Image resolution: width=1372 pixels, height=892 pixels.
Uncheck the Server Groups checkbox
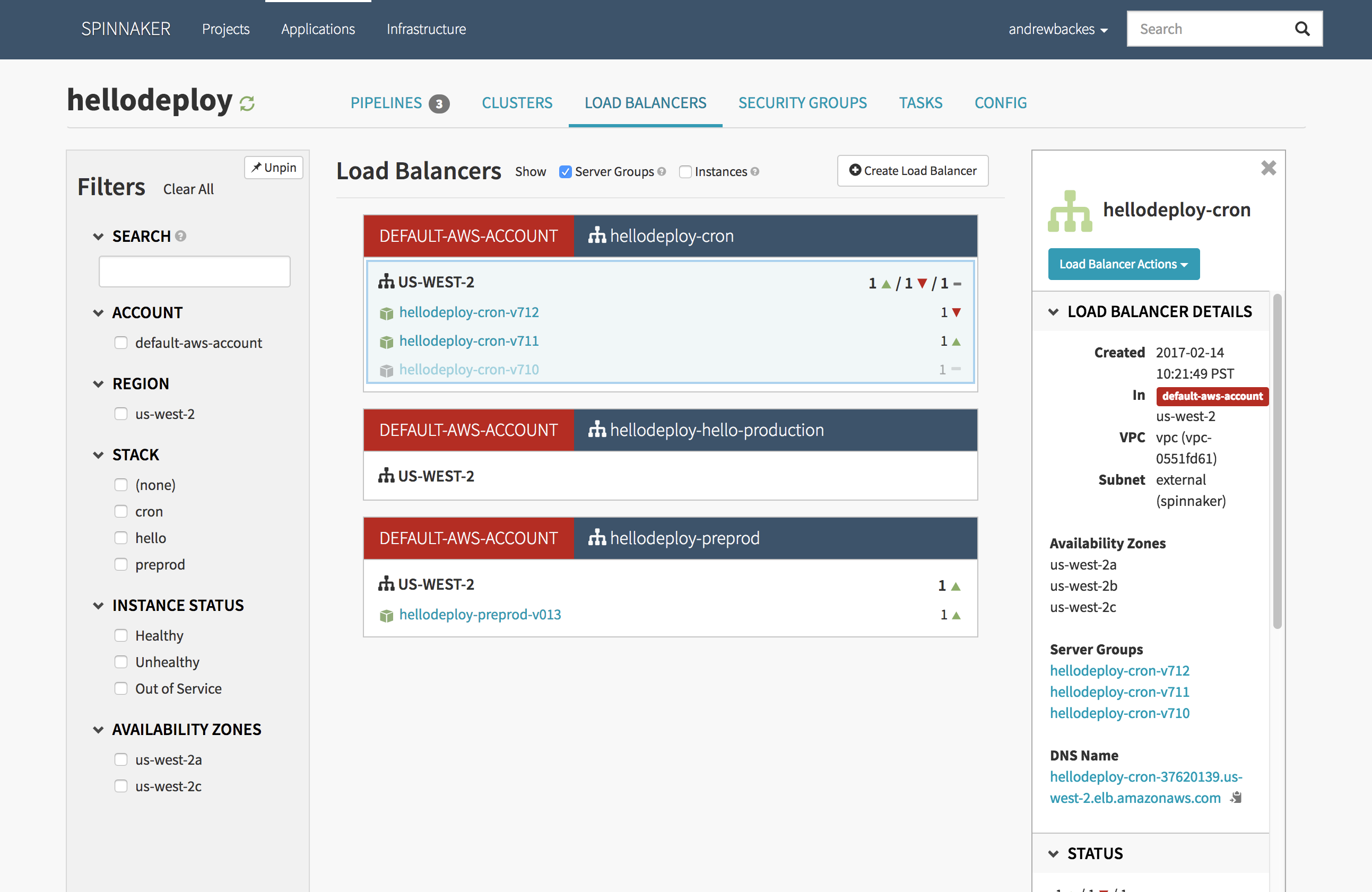[566, 172]
